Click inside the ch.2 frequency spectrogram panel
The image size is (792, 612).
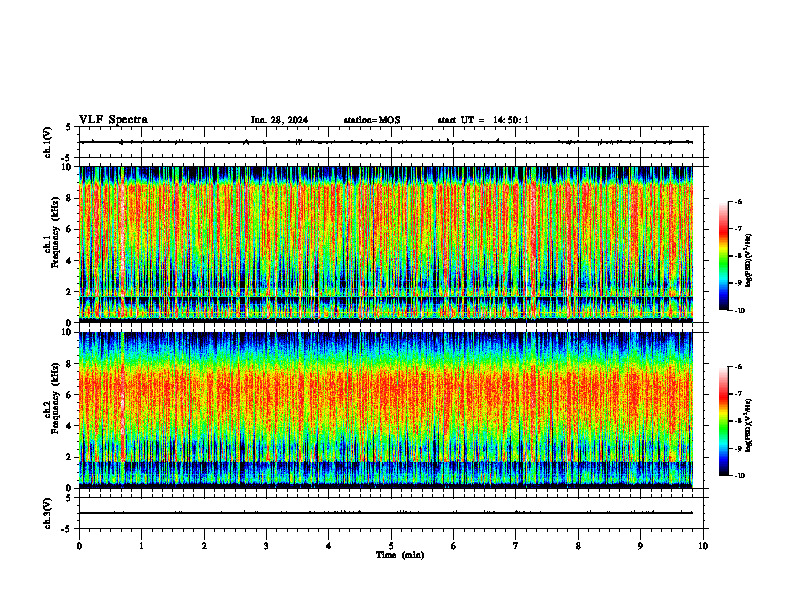pyautogui.click(x=386, y=410)
